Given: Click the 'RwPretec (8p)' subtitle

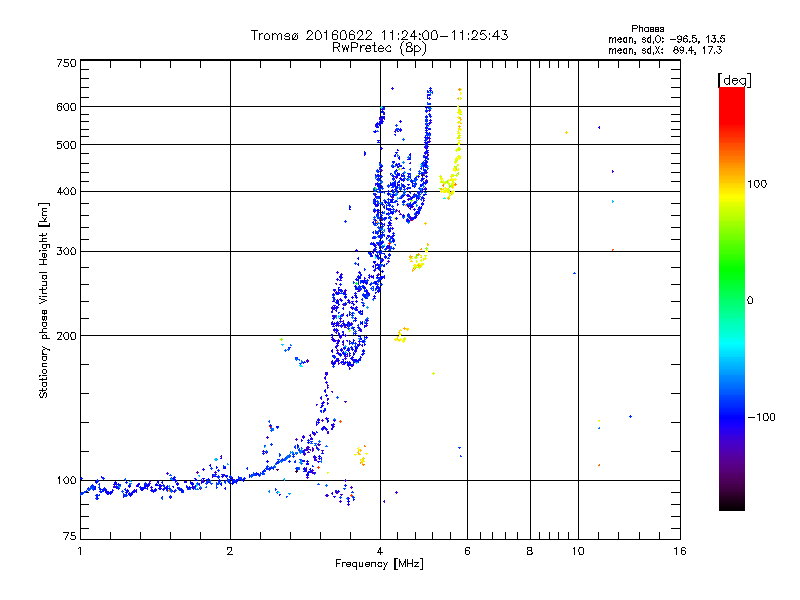Looking at the screenshot, I should tap(379, 48).
